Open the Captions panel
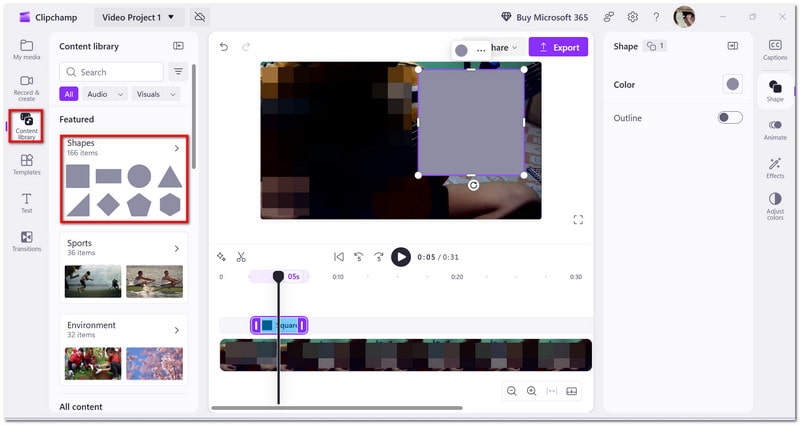Viewport: 800px width, 425px height. coord(775,50)
